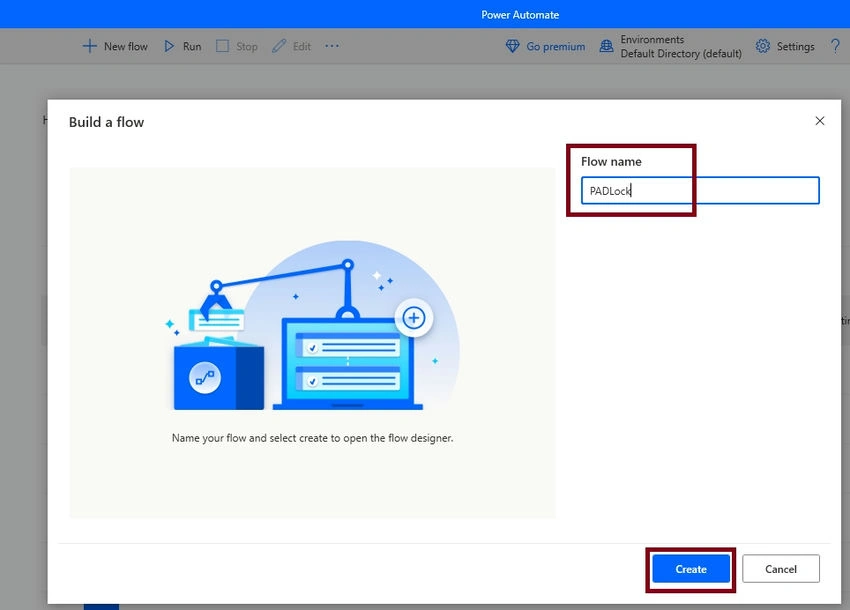Click the flow designer illustration
The width and height of the screenshot is (850, 610).
point(312,325)
